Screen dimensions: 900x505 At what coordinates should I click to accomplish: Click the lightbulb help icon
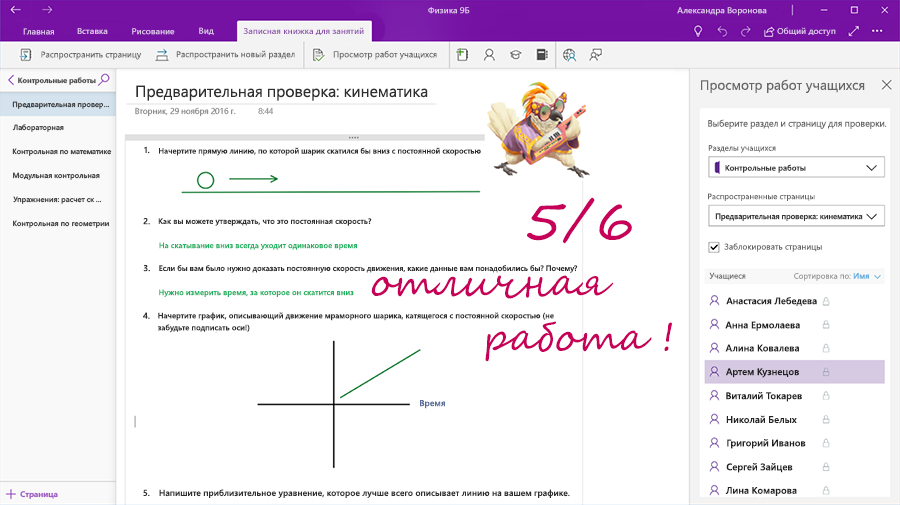pyautogui.click(x=698, y=31)
